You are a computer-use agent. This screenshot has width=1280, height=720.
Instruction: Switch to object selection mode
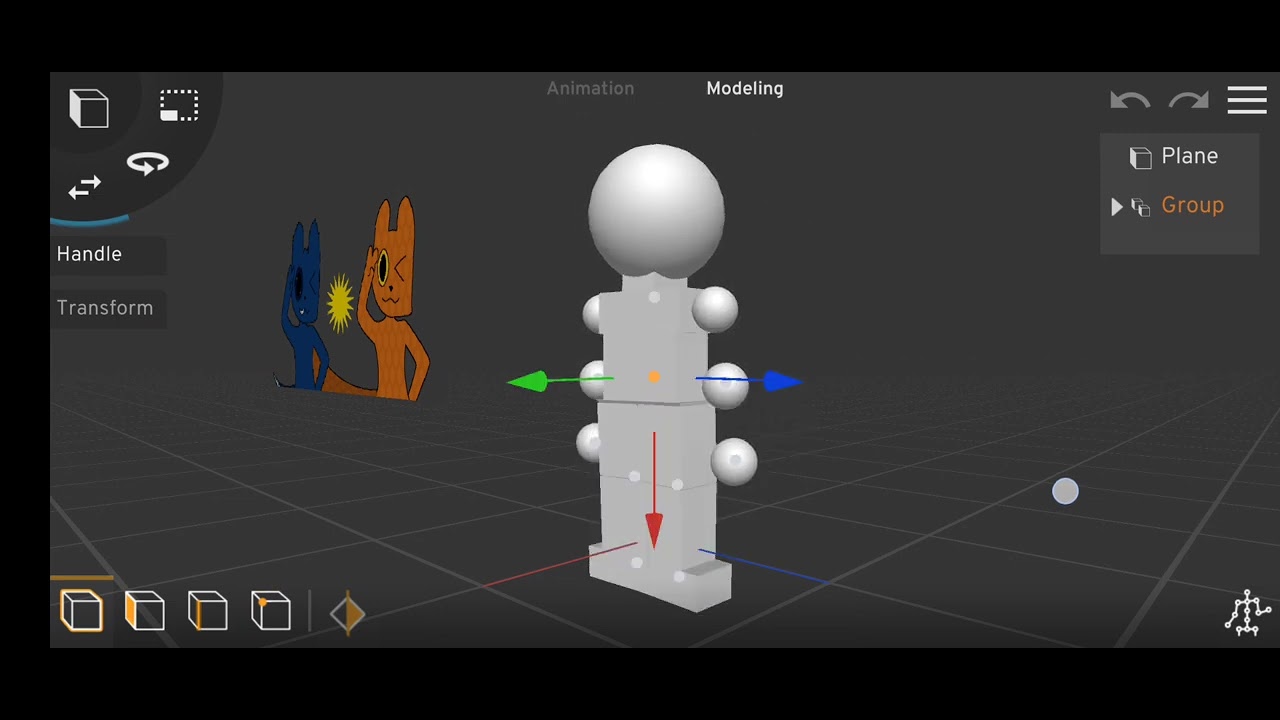[x=82, y=611]
